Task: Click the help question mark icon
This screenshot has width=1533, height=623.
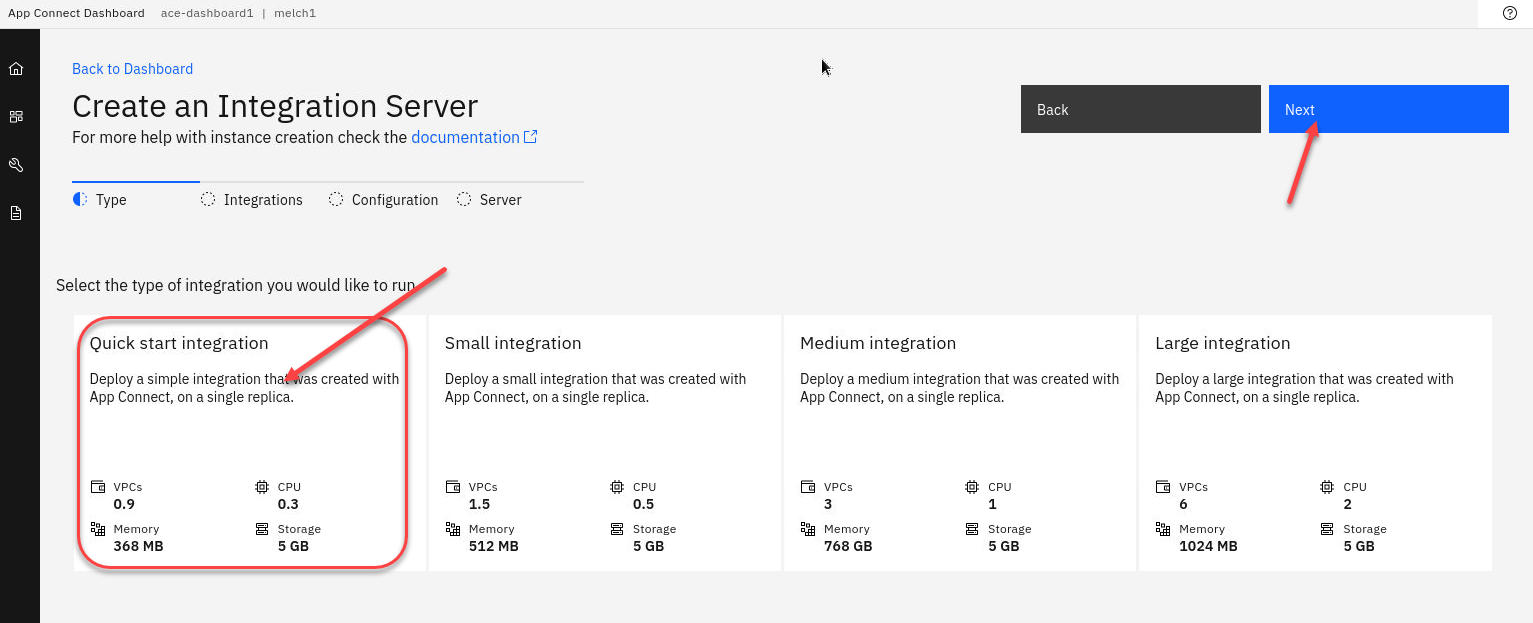Action: (x=1510, y=13)
